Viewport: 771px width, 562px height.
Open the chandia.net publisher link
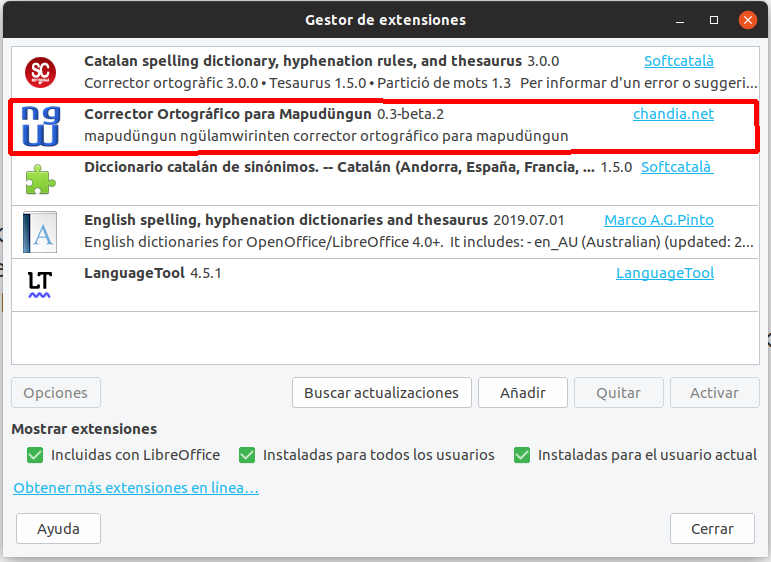tap(673, 114)
